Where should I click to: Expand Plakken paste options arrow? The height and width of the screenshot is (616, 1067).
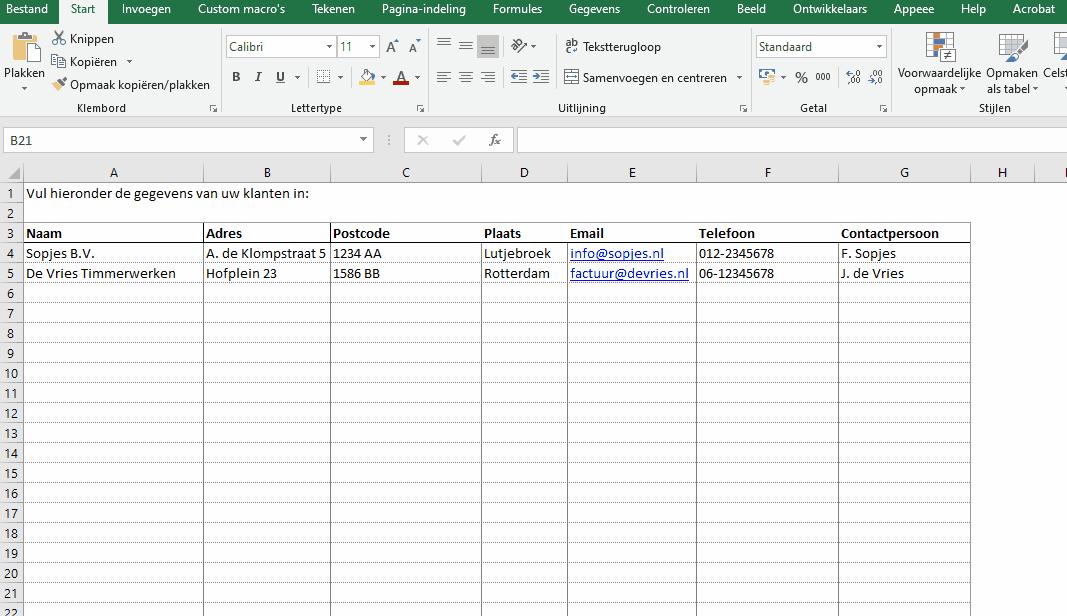pos(24,88)
